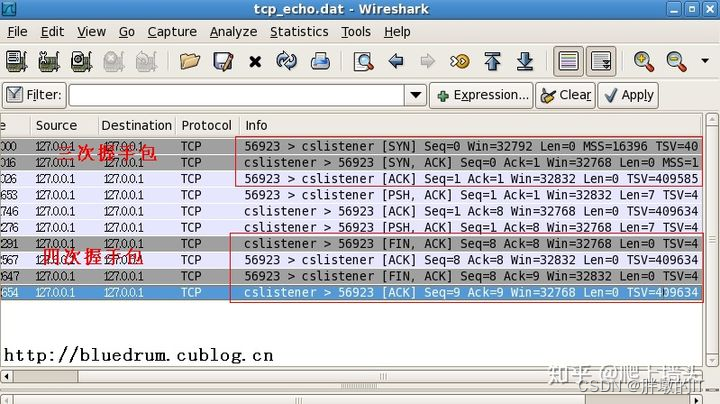
Task: Maximize the Wireshark window
Action: (692, 9)
